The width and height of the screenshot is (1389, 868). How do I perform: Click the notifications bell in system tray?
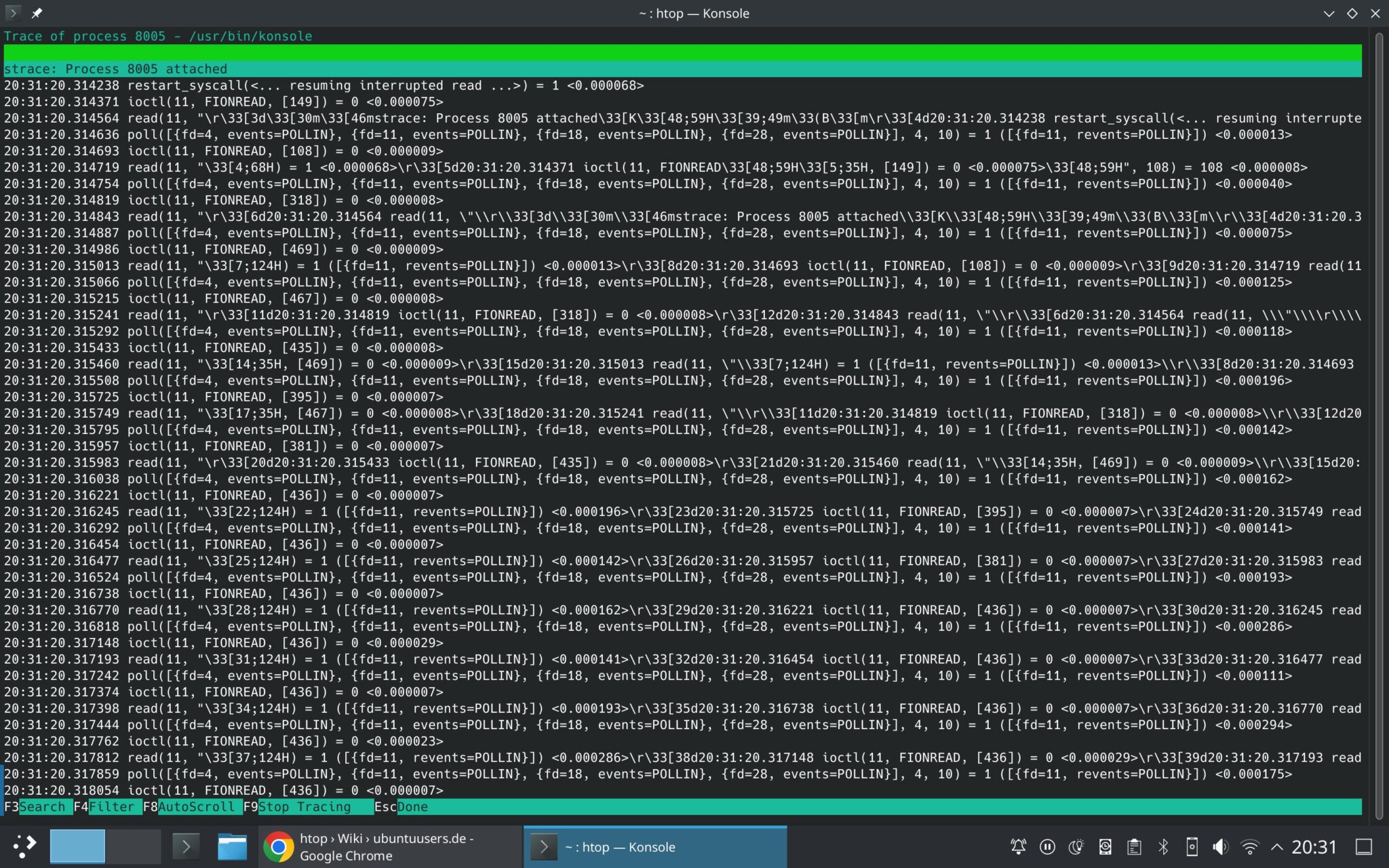(1018, 846)
